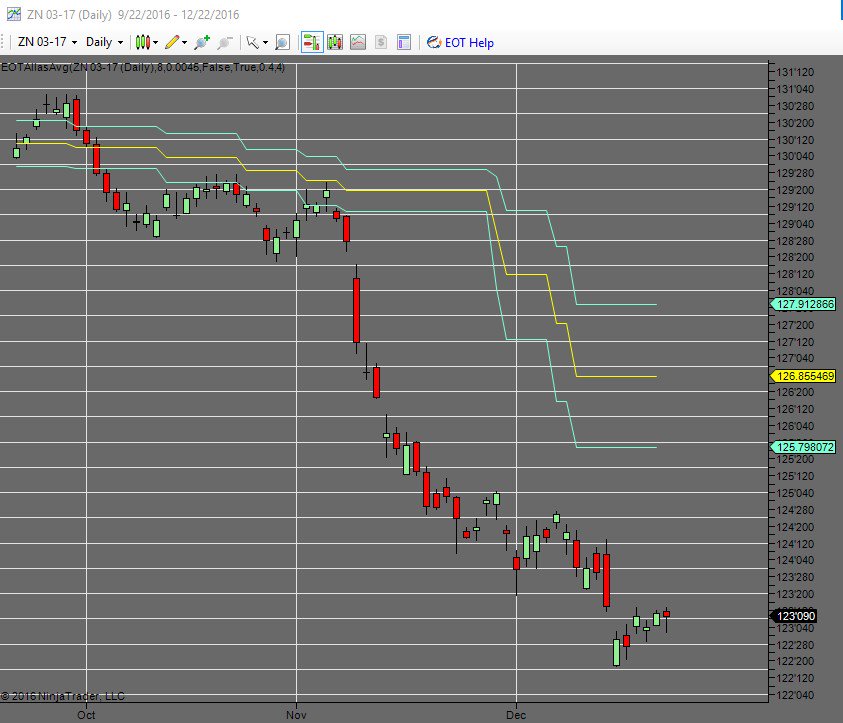
Task: Click the 127.912866 upper band price marker
Action: (803, 304)
